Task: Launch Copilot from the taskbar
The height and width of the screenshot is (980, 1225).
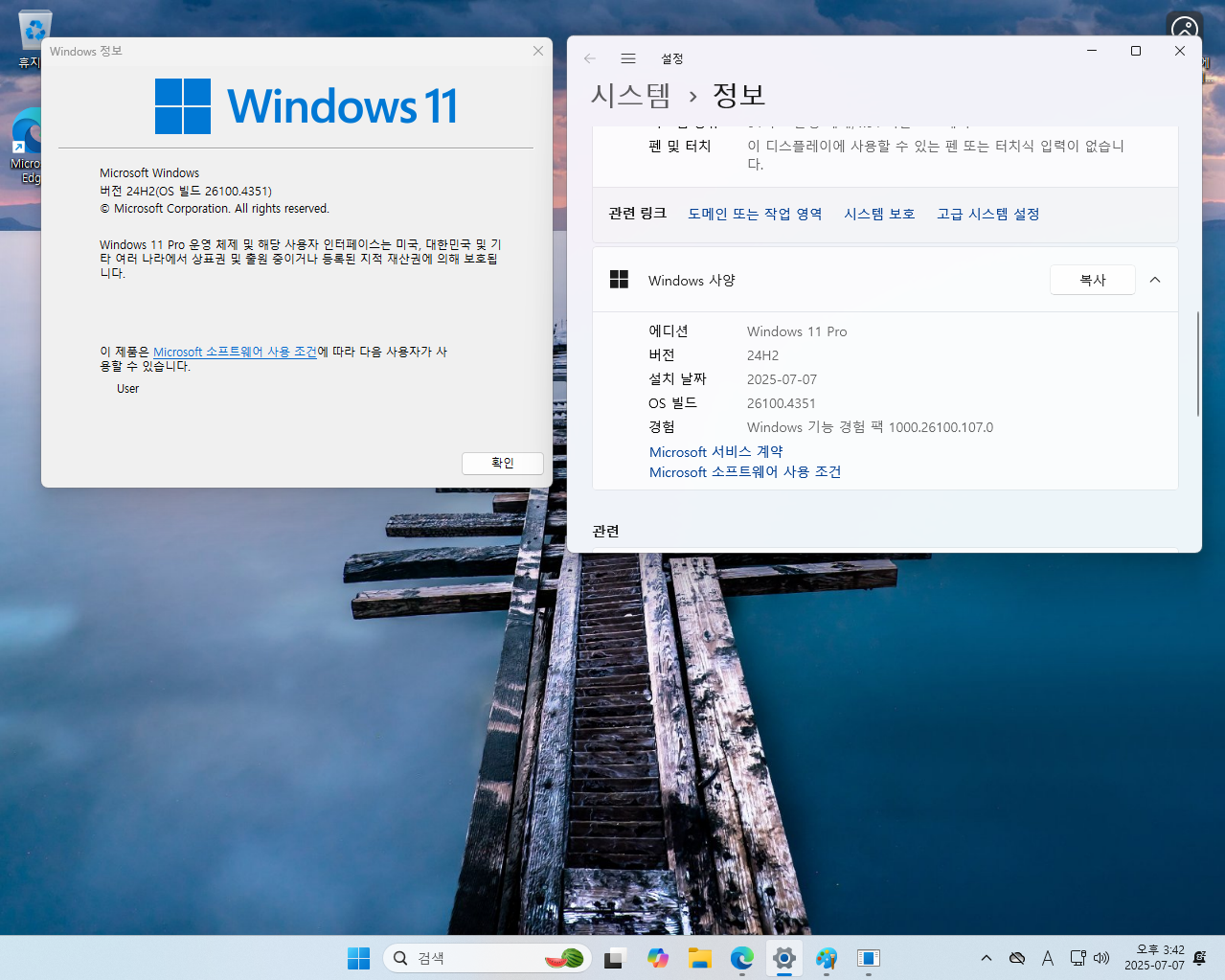Action: click(x=657, y=958)
